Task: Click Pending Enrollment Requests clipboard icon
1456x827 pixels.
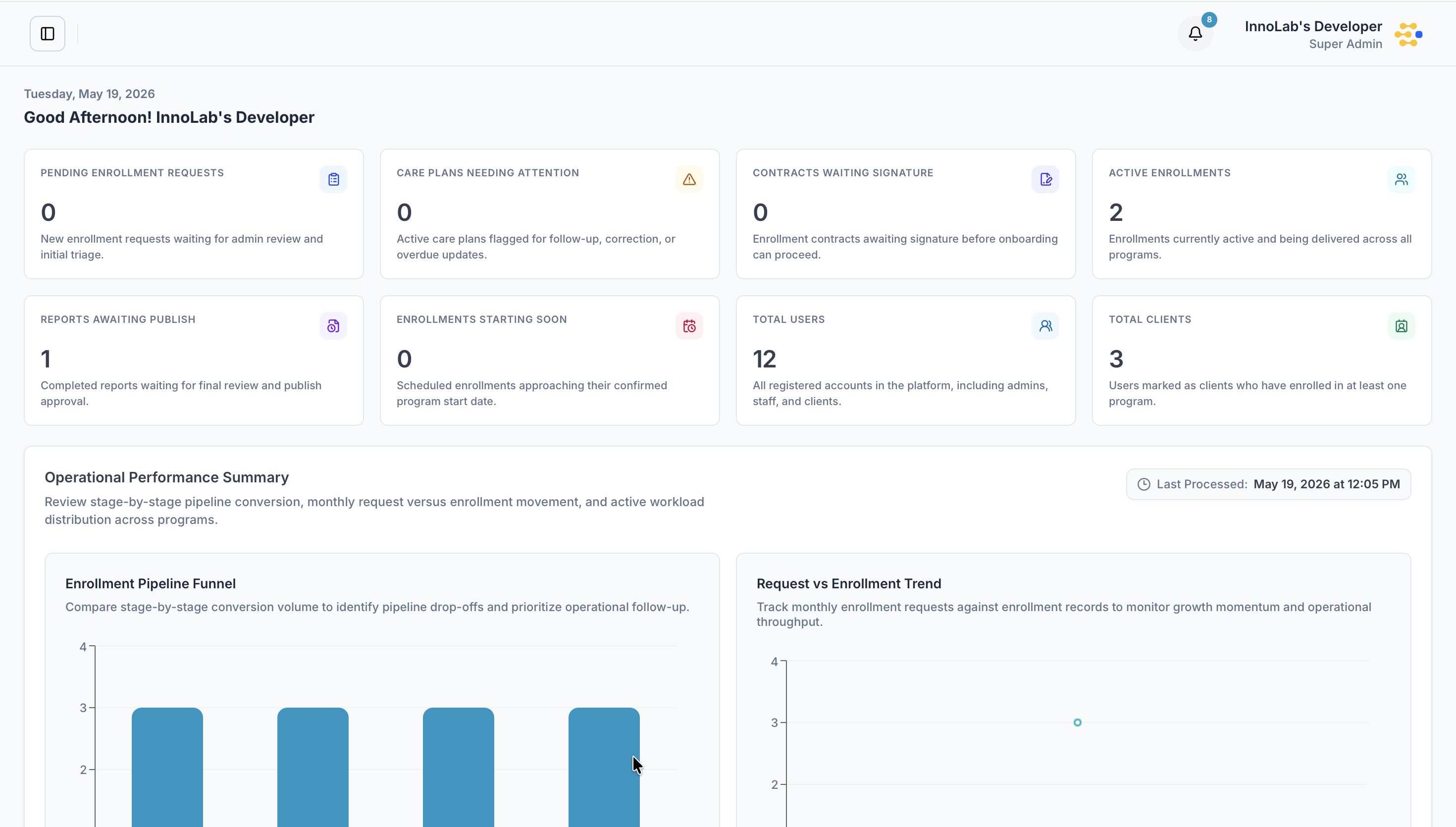Action: click(333, 179)
